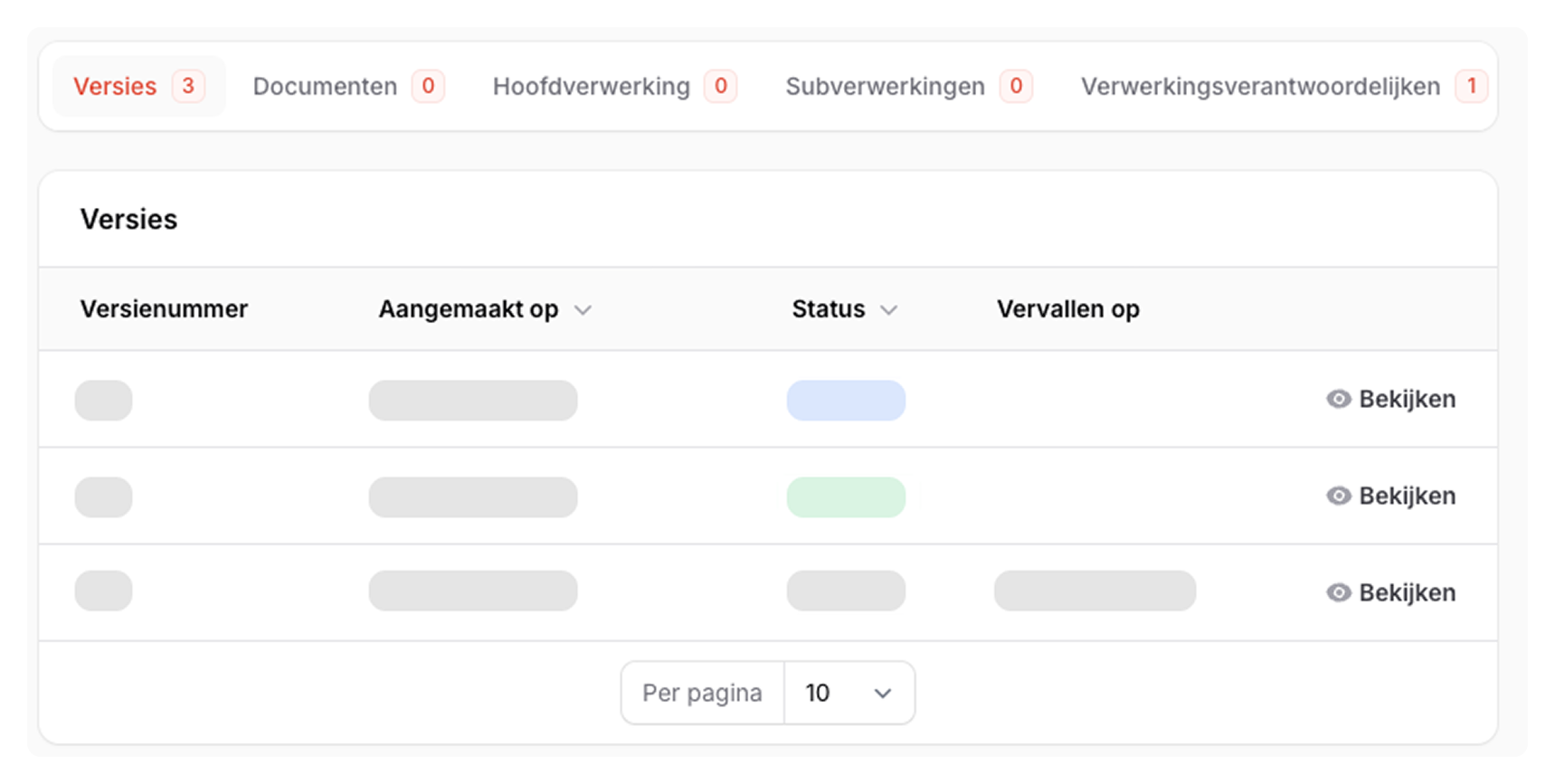Click the Vervallen op placeholder in third row
The image size is (1555, 784).
click(1095, 590)
